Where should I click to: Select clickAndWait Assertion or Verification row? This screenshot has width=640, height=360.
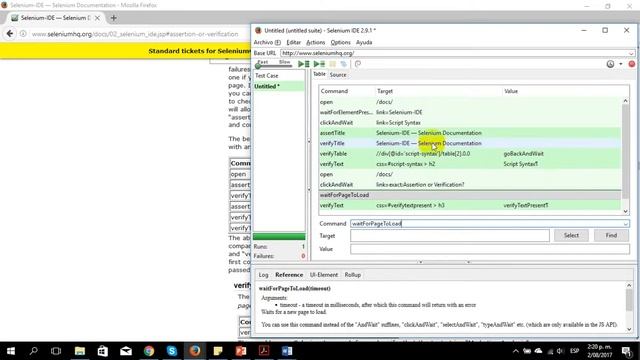(x=470, y=185)
